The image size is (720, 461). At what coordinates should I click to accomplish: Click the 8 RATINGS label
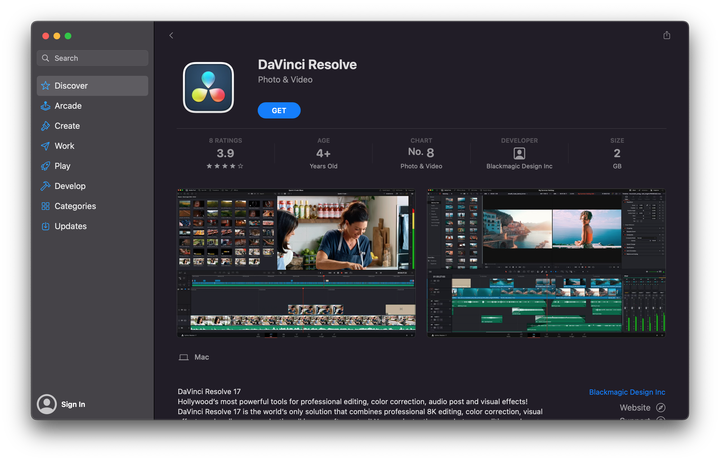pos(225,141)
